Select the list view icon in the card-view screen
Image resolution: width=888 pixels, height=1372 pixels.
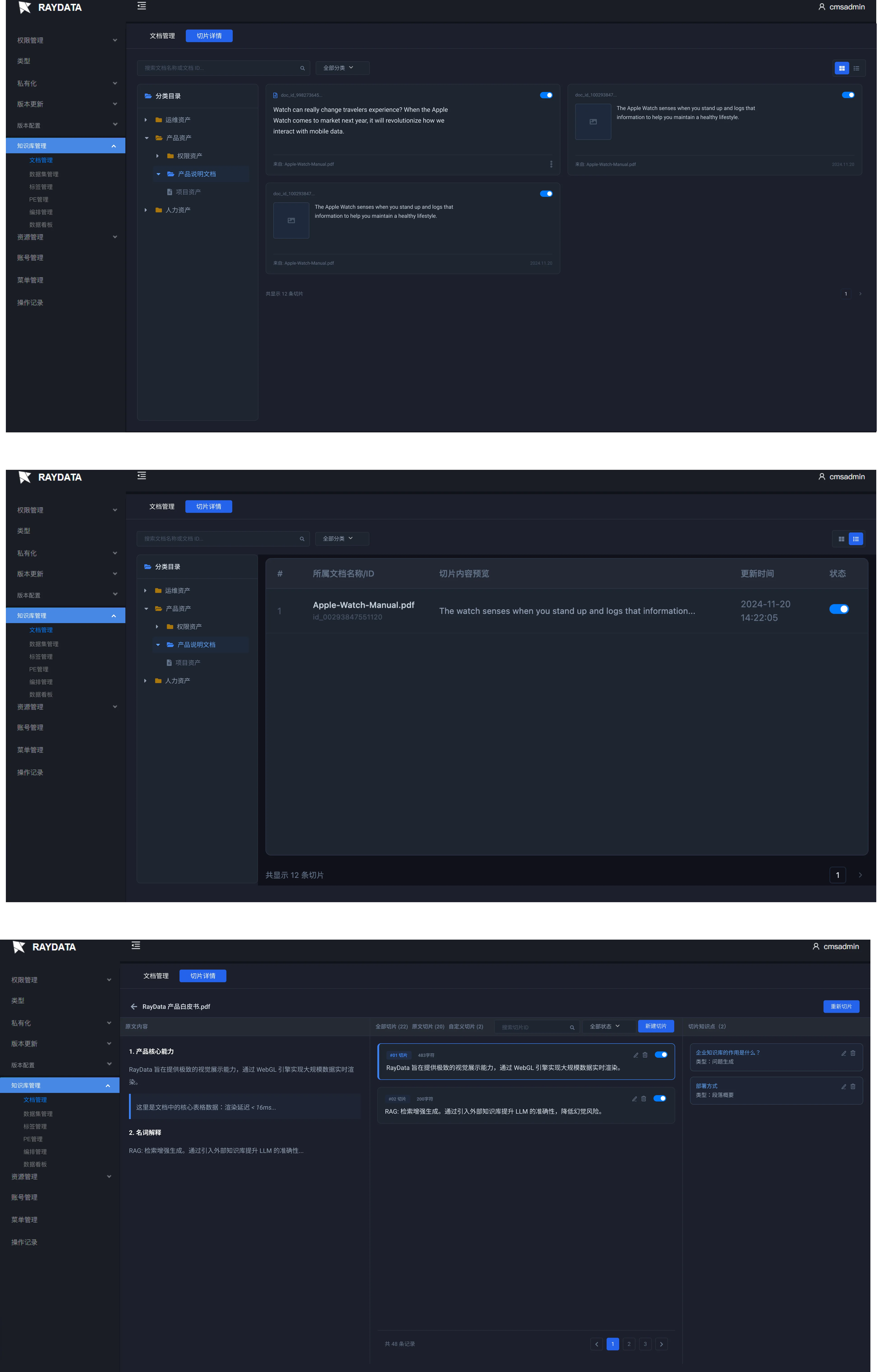[856, 68]
